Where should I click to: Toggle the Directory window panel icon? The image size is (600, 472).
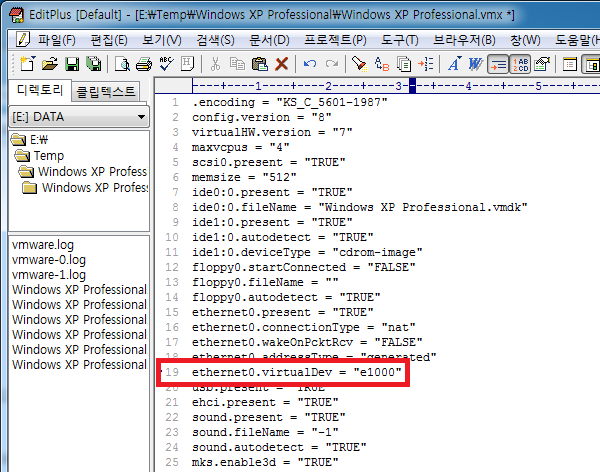click(x=591, y=64)
